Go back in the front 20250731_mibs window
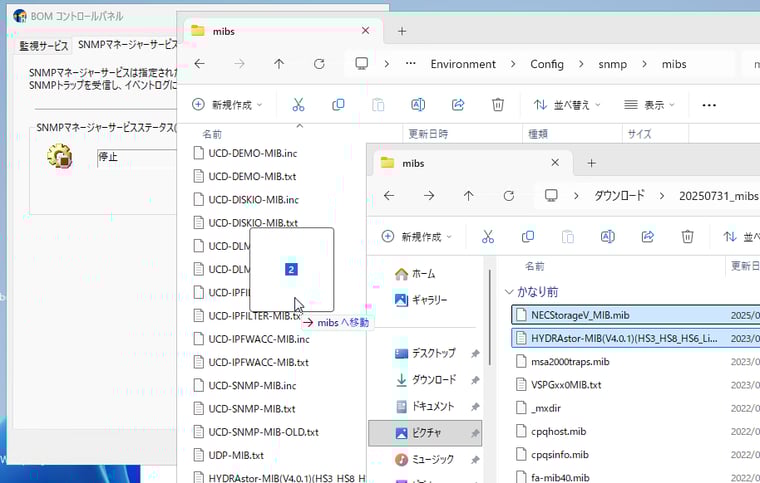This screenshot has height=483, width=760. click(389, 196)
